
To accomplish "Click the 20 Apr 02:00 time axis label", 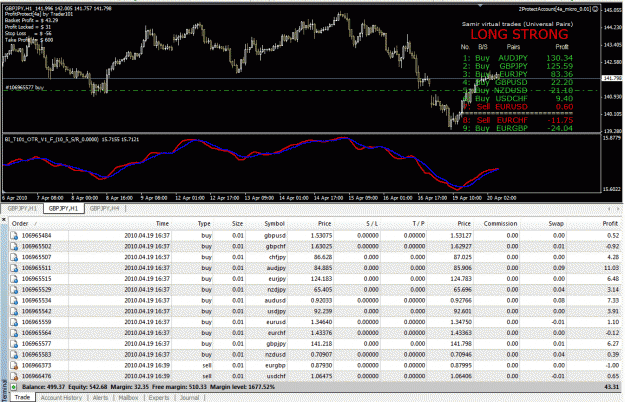I will [501, 198].
